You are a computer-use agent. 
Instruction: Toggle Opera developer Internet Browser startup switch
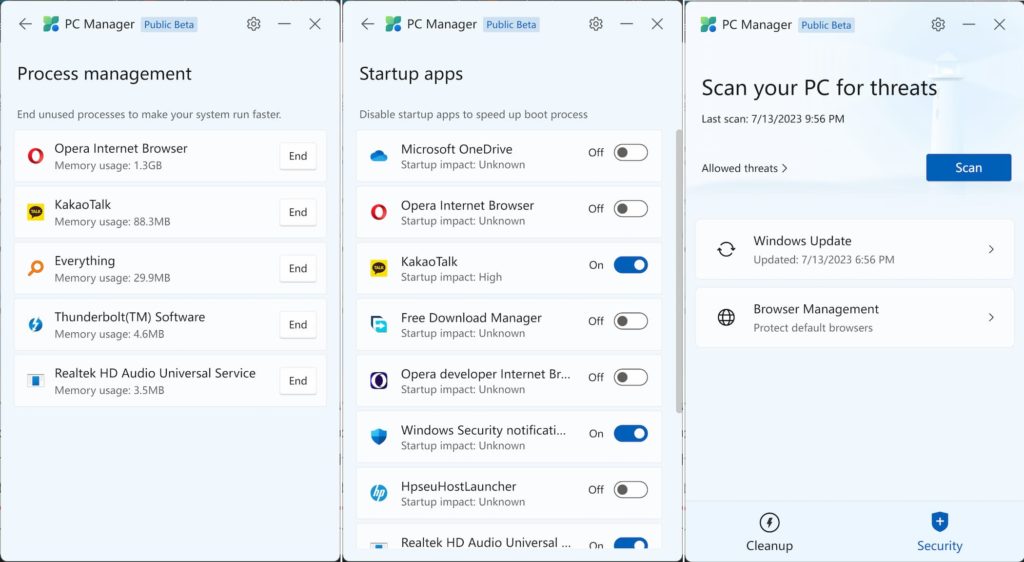631,377
